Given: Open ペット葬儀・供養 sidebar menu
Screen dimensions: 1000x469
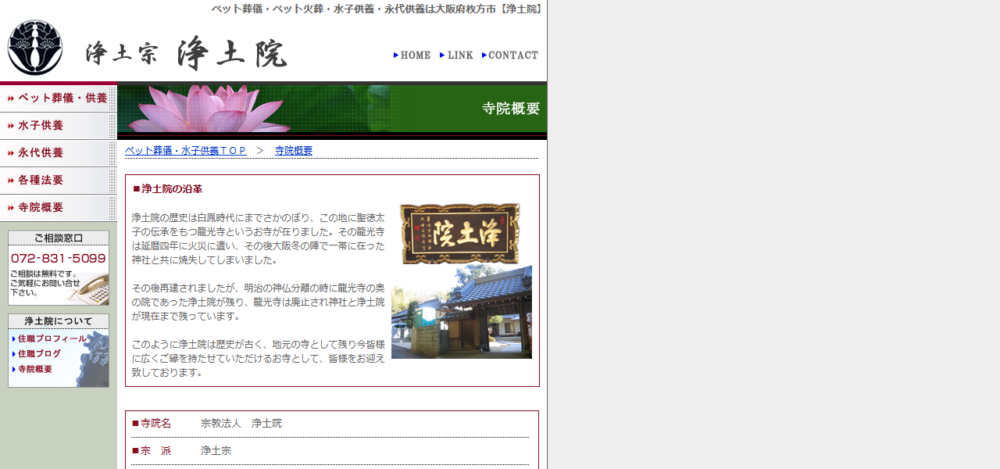Looking at the screenshot, I should [x=58, y=99].
